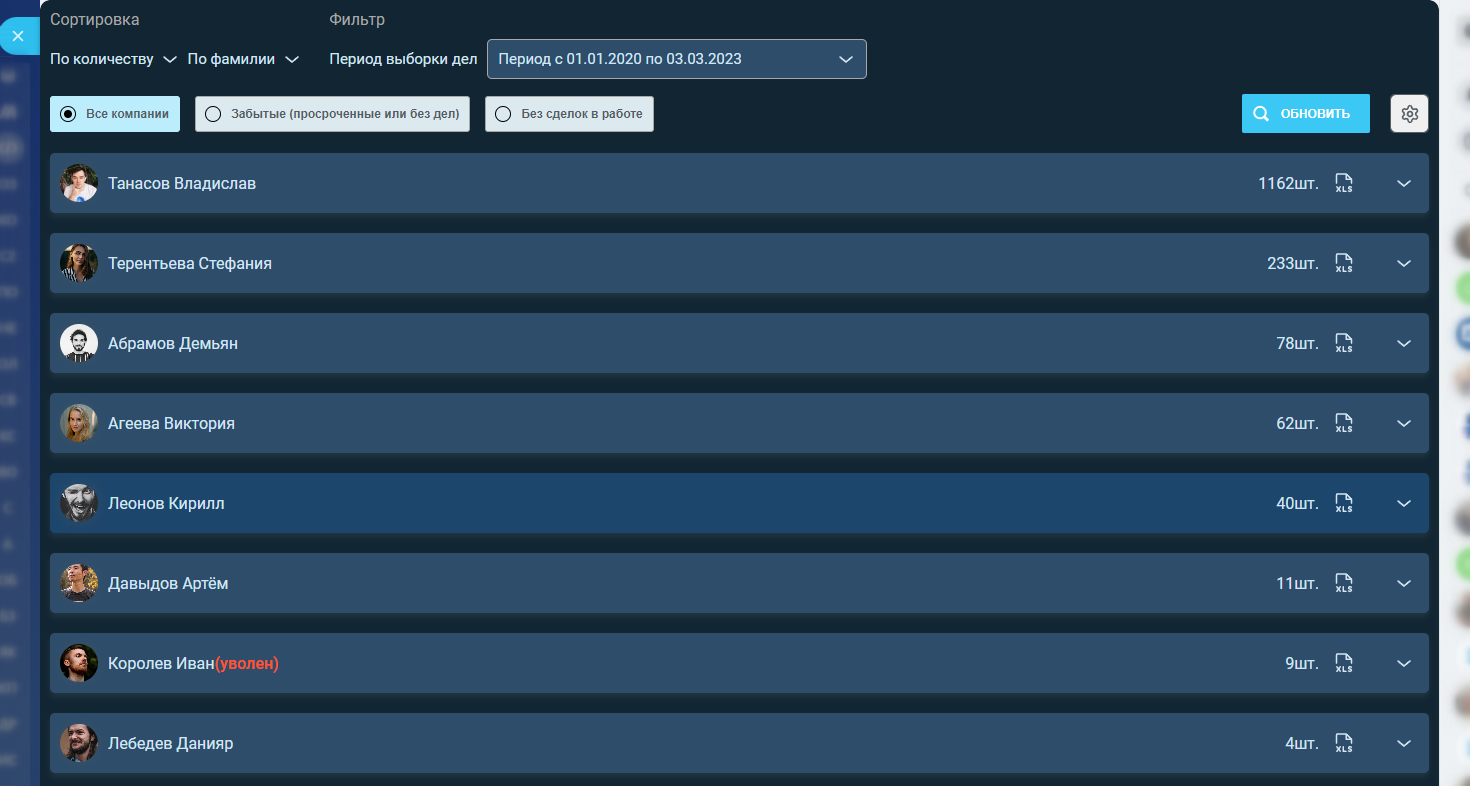
Task: Export Лебедев Данияр row to XLS
Action: 1344,743
